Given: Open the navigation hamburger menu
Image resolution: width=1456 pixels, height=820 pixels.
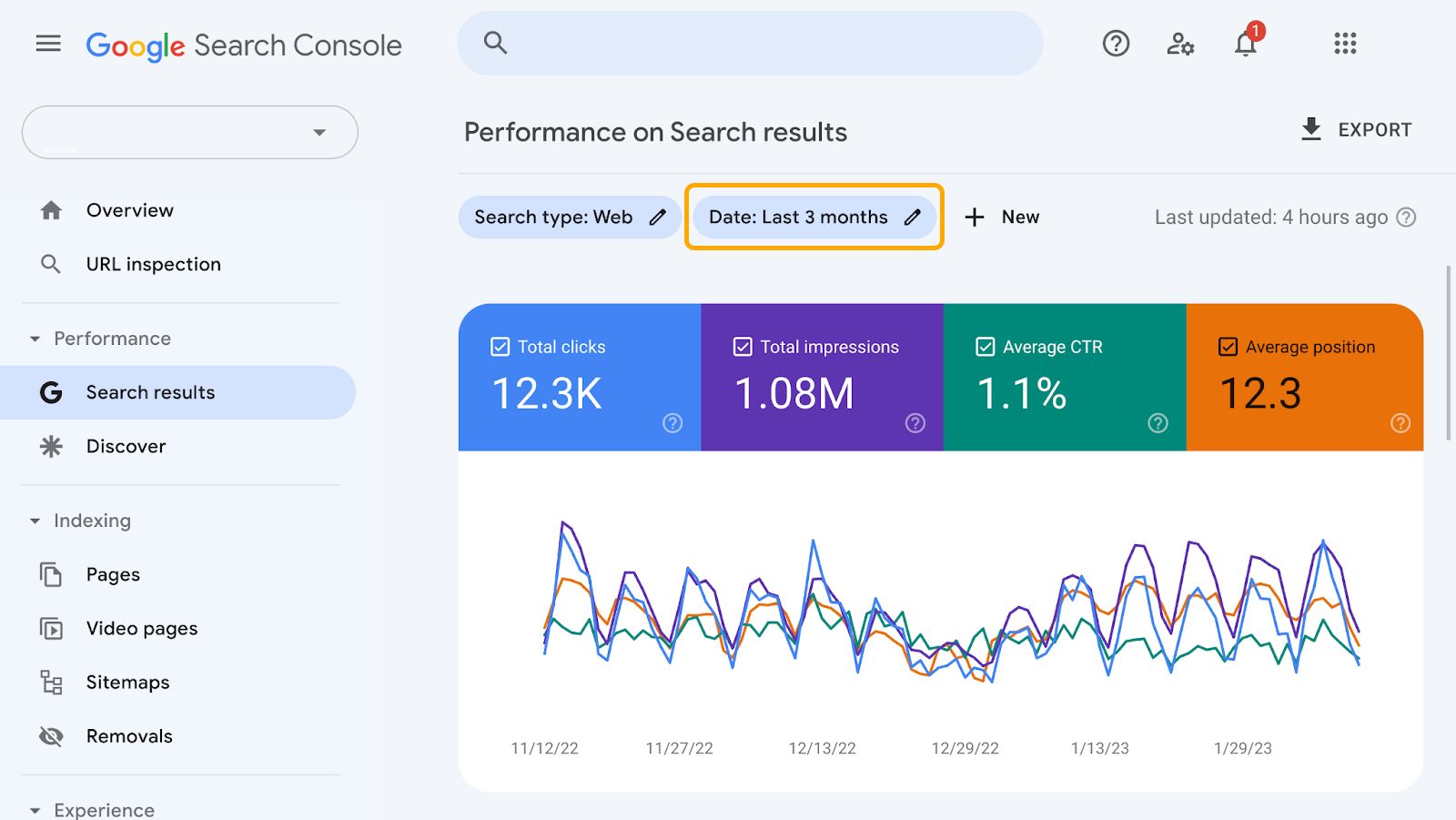Looking at the screenshot, I should (47, 43).
